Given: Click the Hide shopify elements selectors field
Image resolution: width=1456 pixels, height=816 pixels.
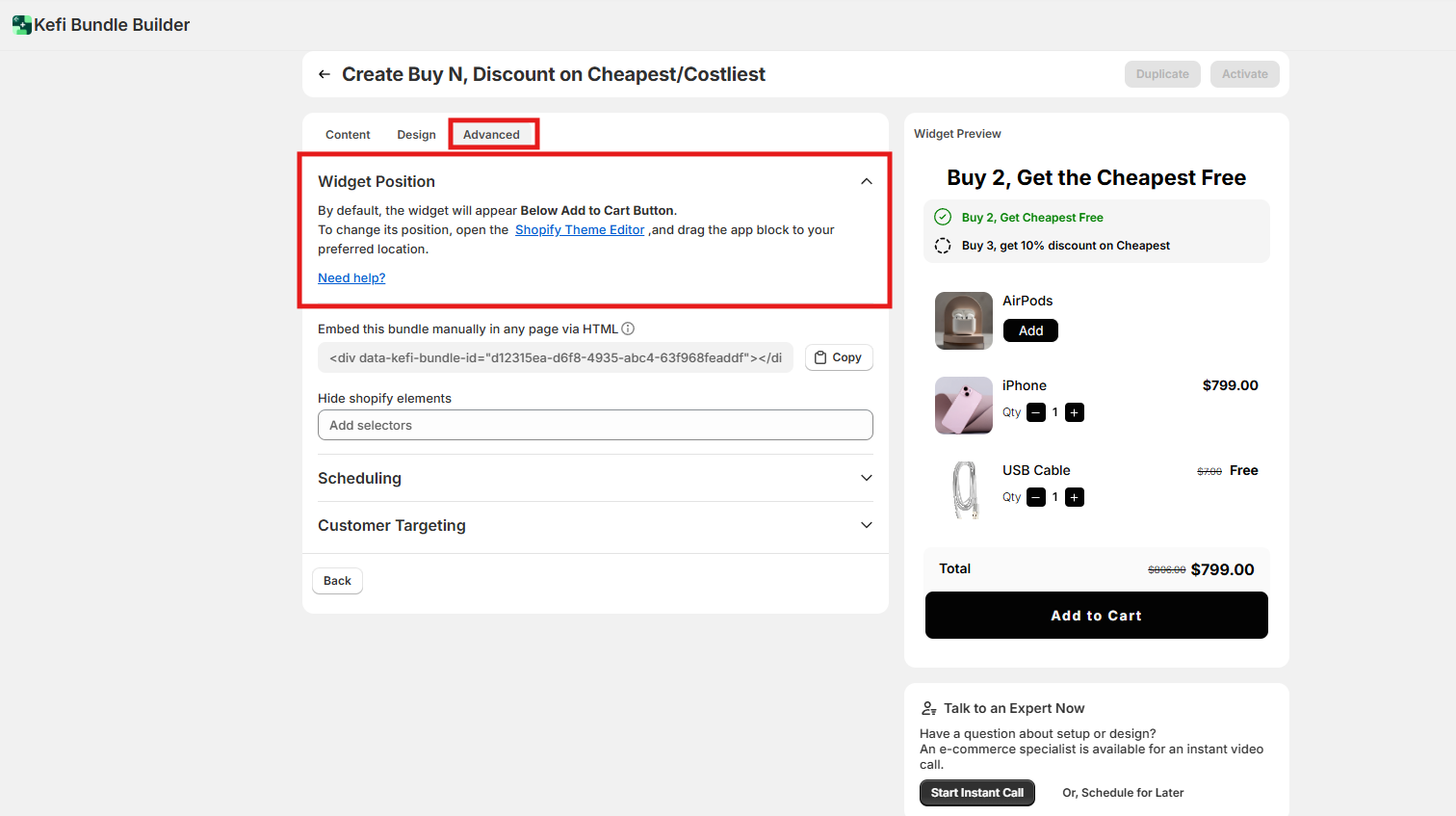Looking at the screenshot, I should [595, 425].
